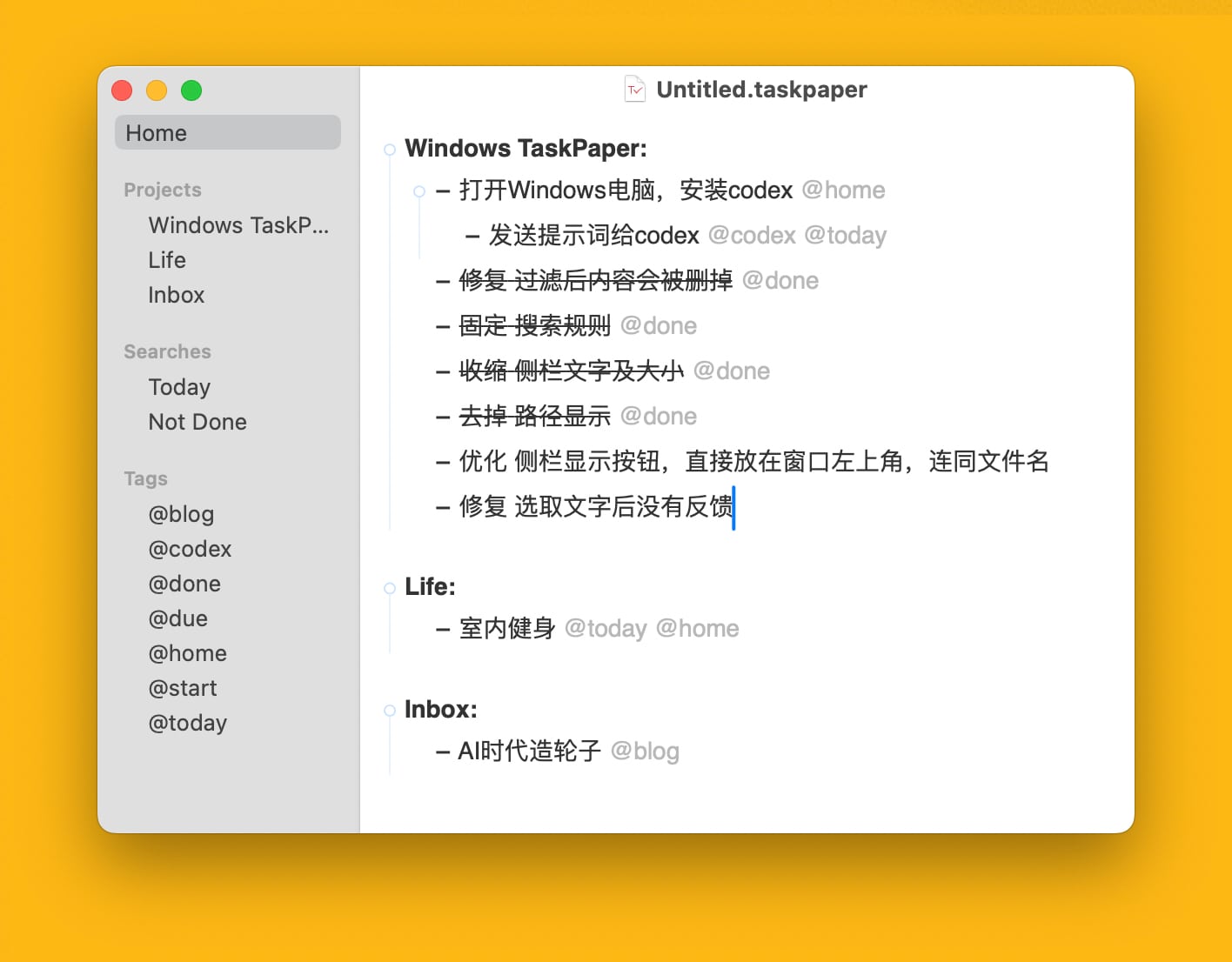Zoom the window with the green button
Screen dimensions: 1232x962
click(191, 90)
